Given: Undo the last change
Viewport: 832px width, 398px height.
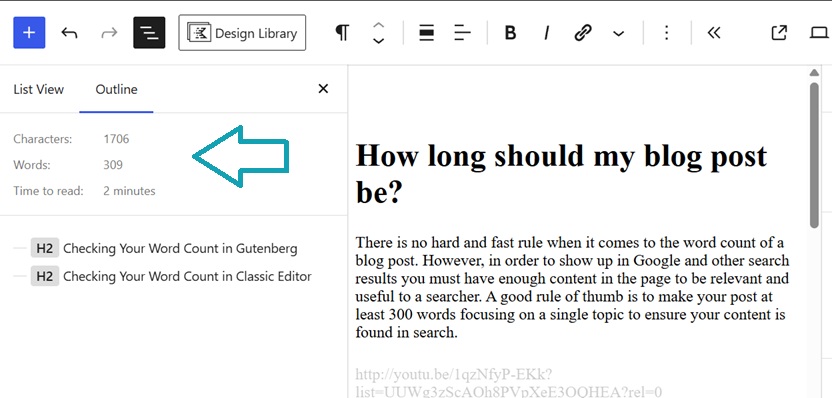Looking at the screenshot, I should click(x=69, y=33).
